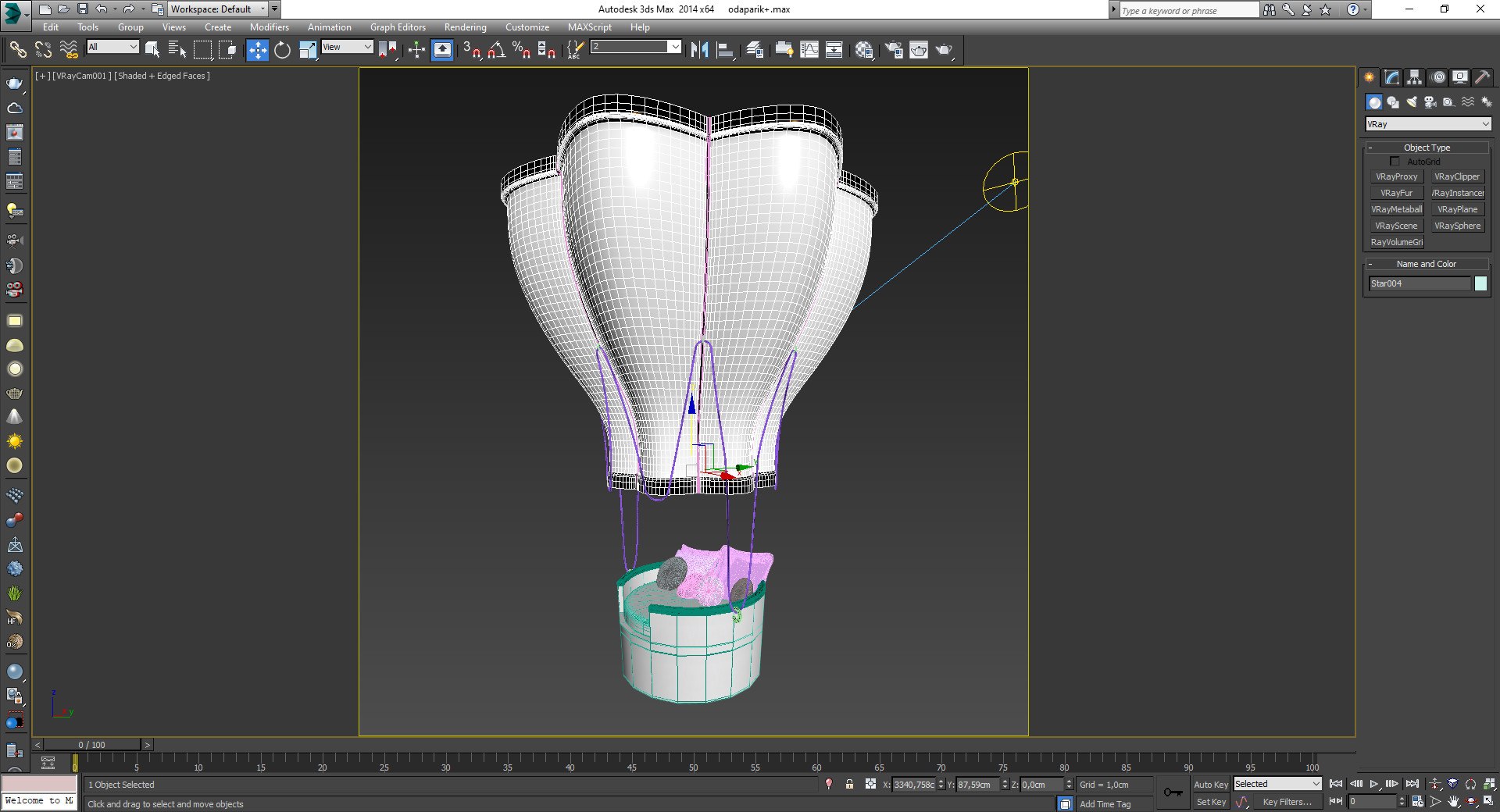Open the VRay category dropdown
This screenshot has width=1500, height=812.
pyautogui.click(x=1427, y=124)
